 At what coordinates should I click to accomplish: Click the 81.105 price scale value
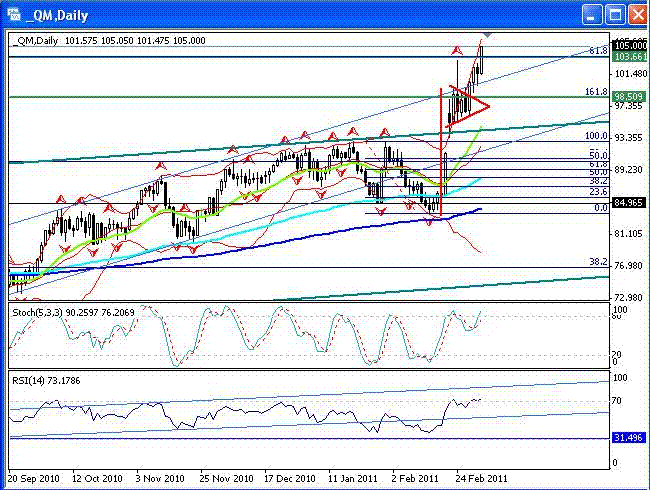[628, 234]
